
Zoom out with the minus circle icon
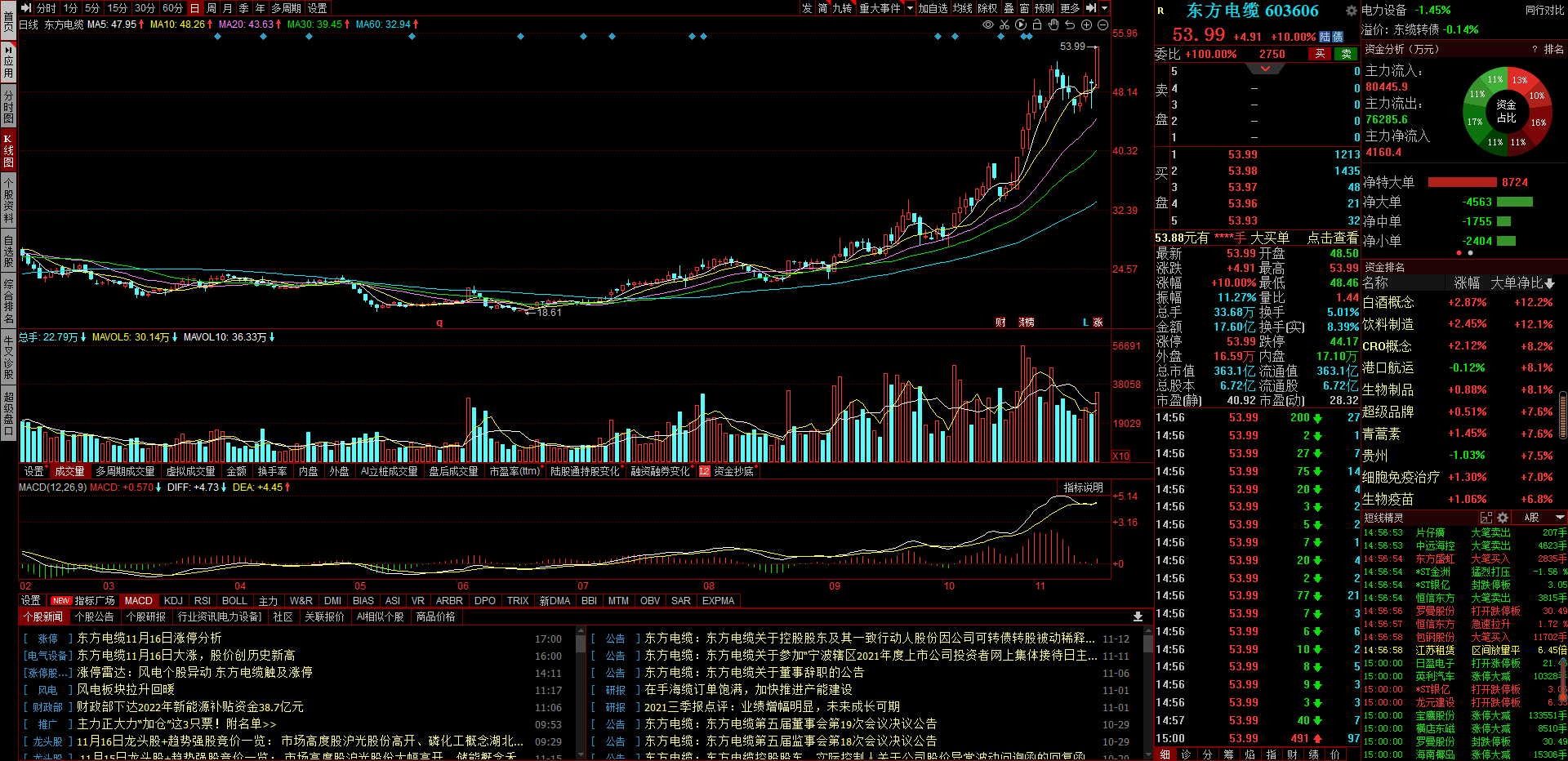tap(1102, 25)
